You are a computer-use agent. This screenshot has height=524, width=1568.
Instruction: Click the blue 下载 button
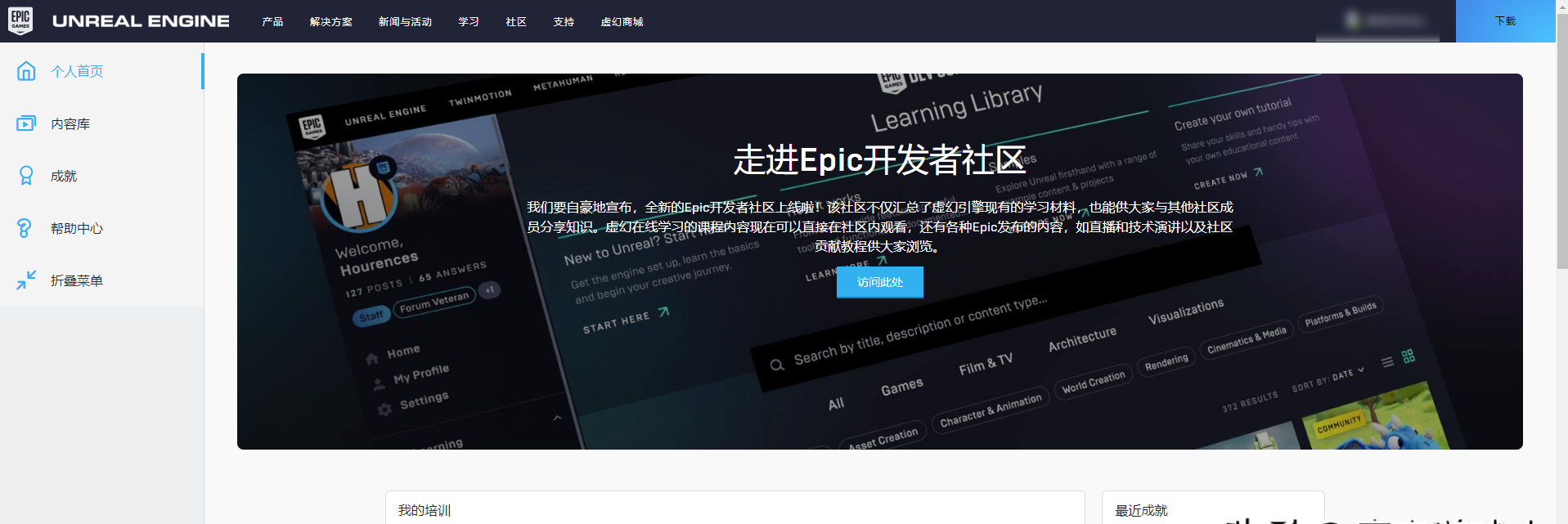(1506, 21)
